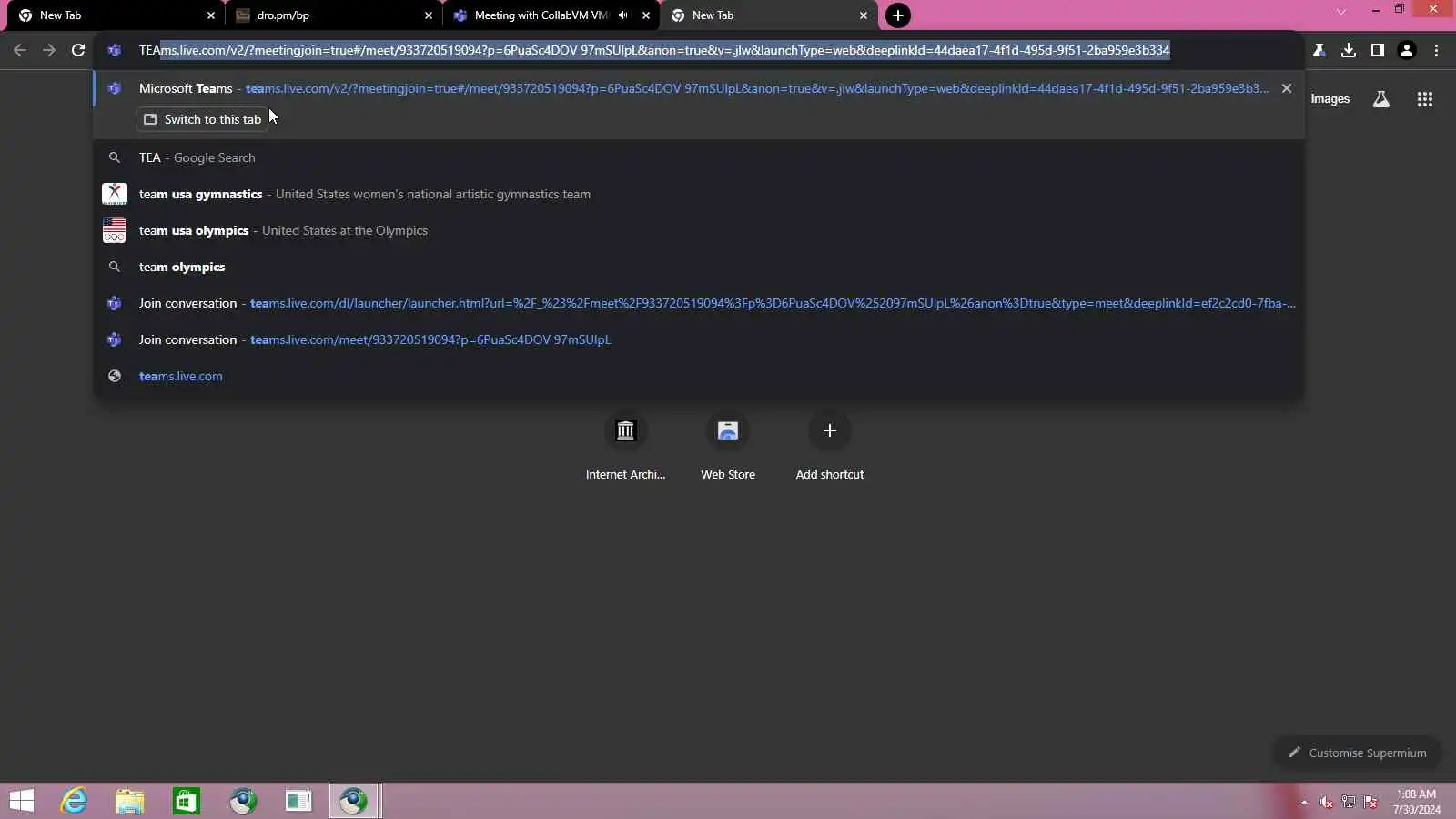Image resolution: width=1456 pixels, height=819 pixels.
Task: Open the Web Store shortcut
Action: click(x=728, y=446)
